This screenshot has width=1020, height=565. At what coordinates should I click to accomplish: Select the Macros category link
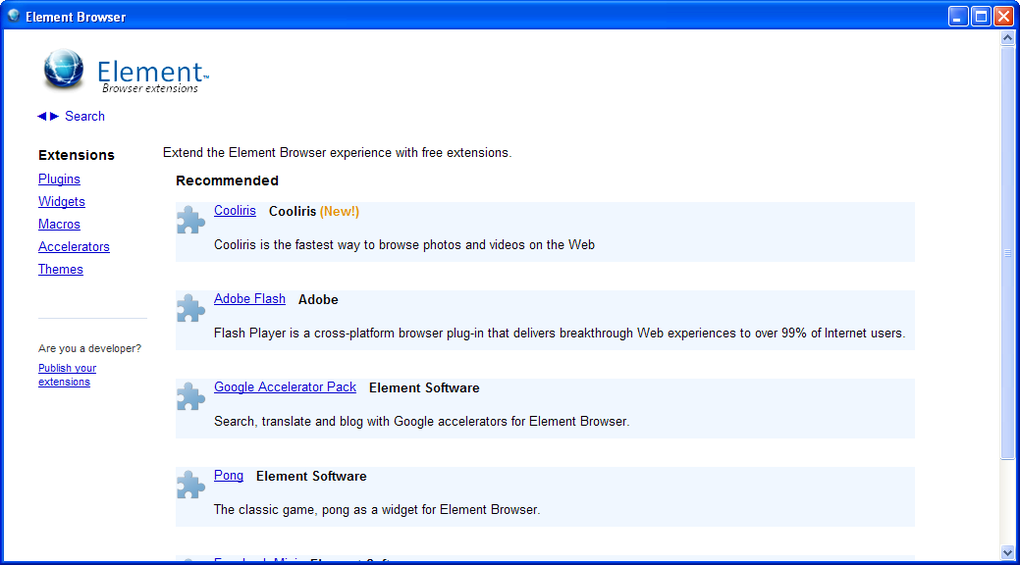click(x=59, y=224)
